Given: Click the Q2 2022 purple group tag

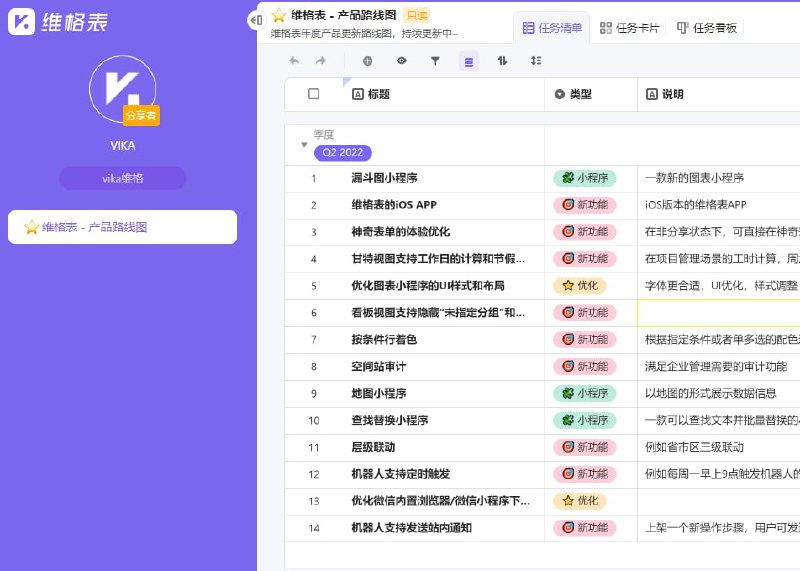Looking at the screenshot, I should point(342,153).
